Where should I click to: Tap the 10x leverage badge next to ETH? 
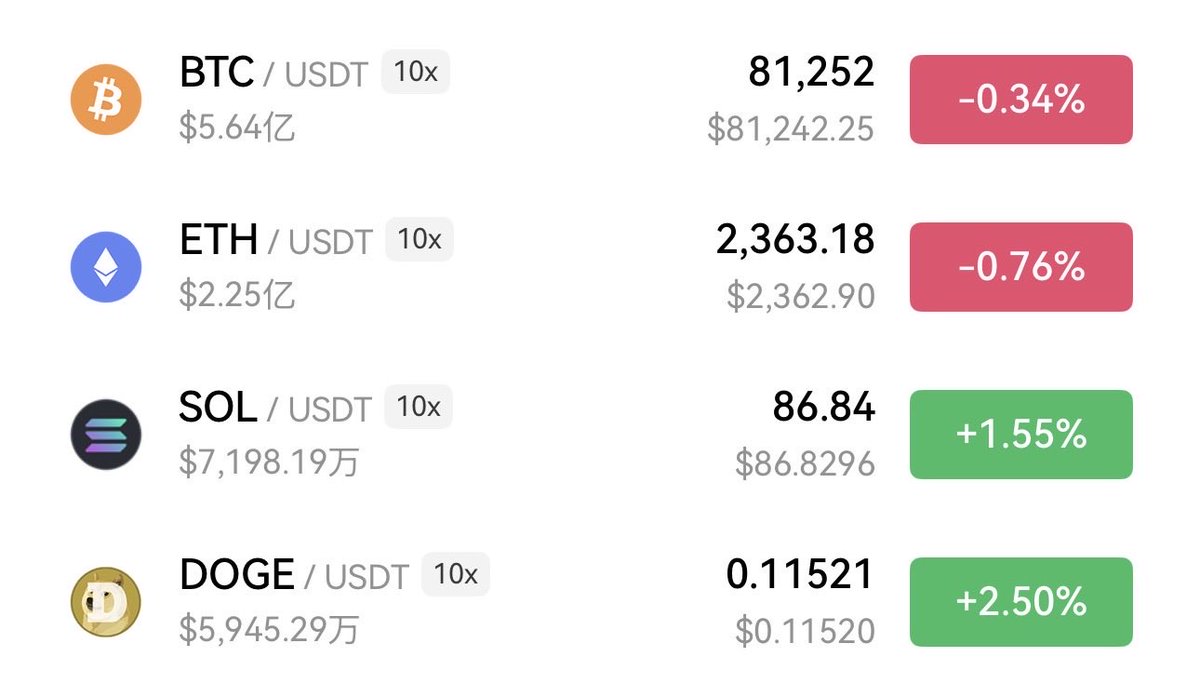(x=419, y=240)
